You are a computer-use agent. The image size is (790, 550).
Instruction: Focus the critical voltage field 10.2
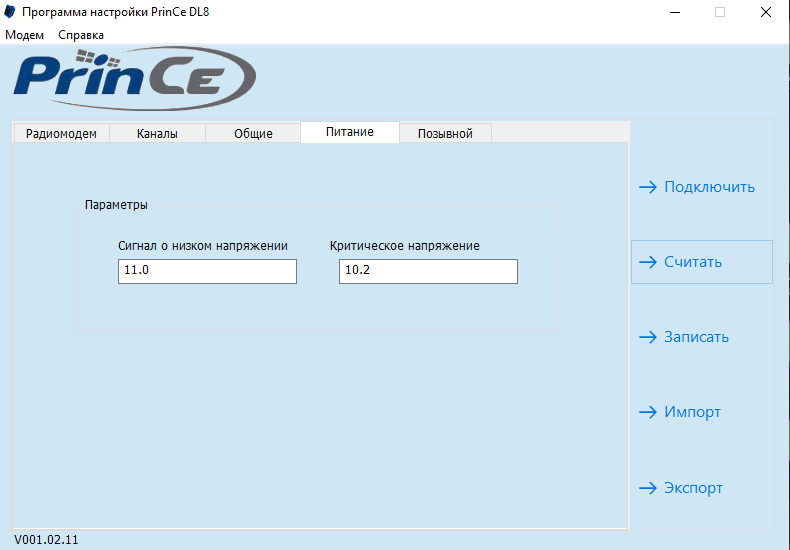(428, 271)
